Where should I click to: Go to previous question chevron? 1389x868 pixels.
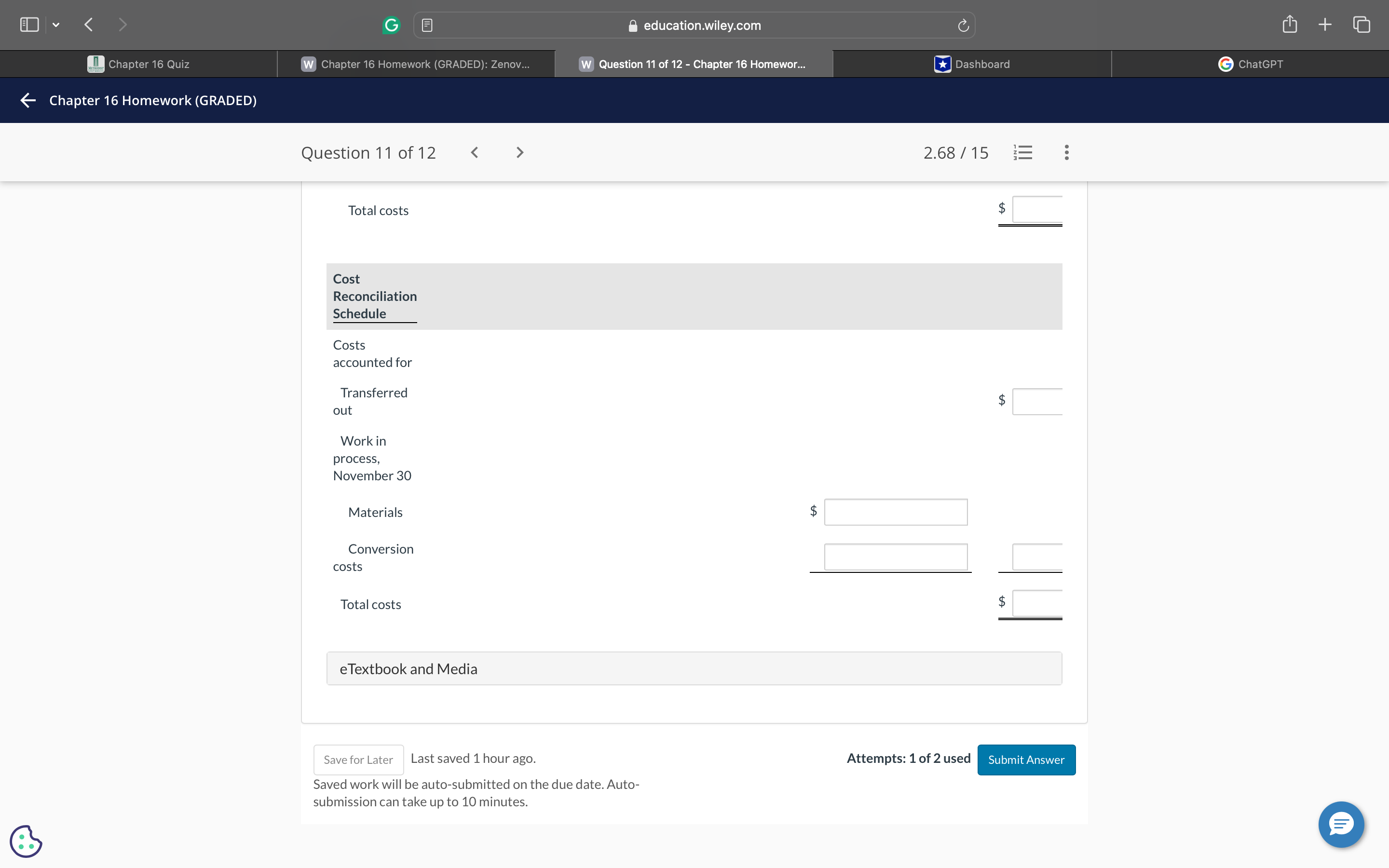pyautogui.click(x=475, y=152)
